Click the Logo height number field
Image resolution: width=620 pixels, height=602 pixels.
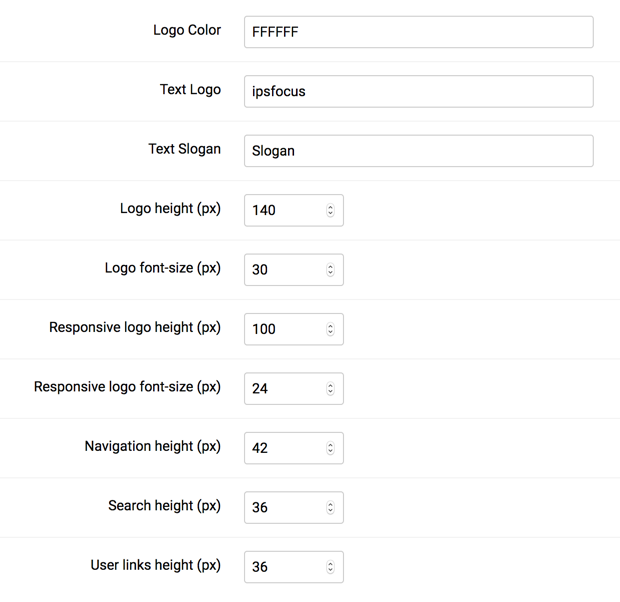[283, 210]
